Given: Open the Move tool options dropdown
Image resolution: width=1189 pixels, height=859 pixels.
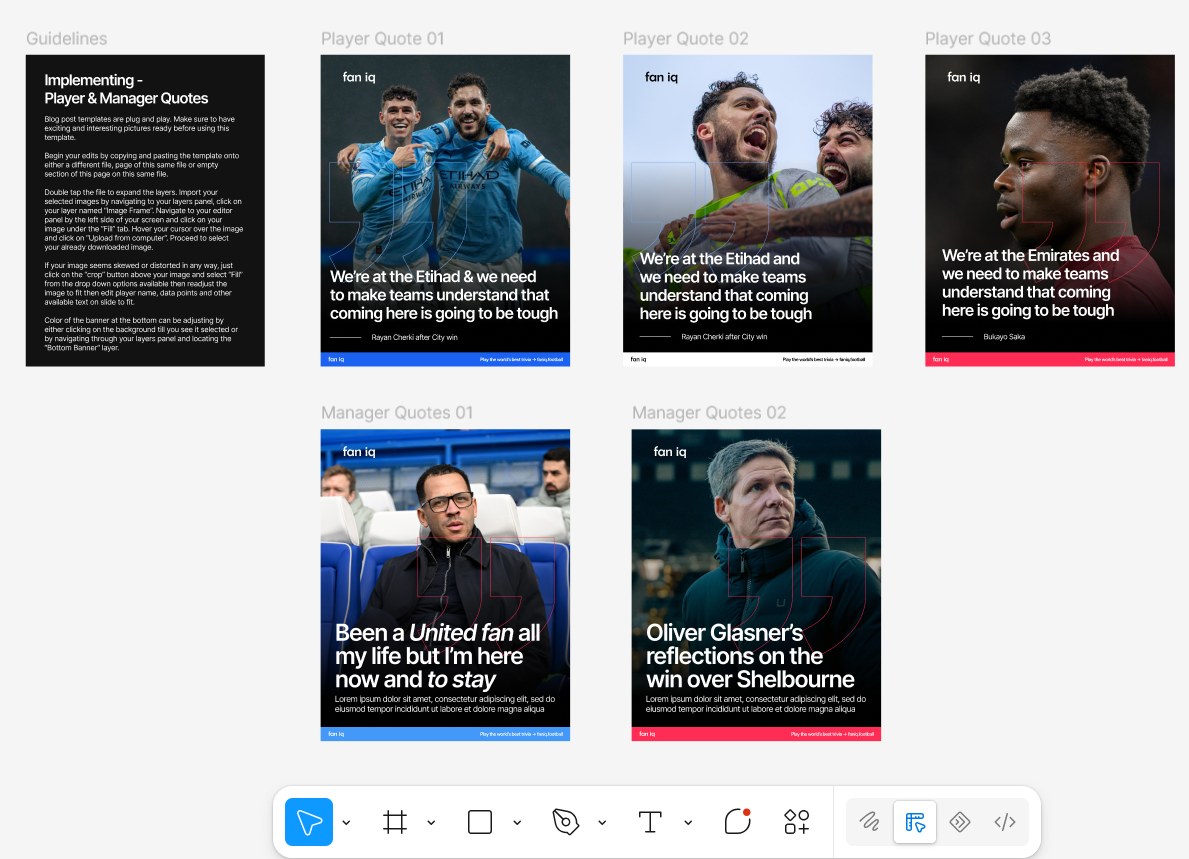Looking at the screenshot, I should (347, 823).
